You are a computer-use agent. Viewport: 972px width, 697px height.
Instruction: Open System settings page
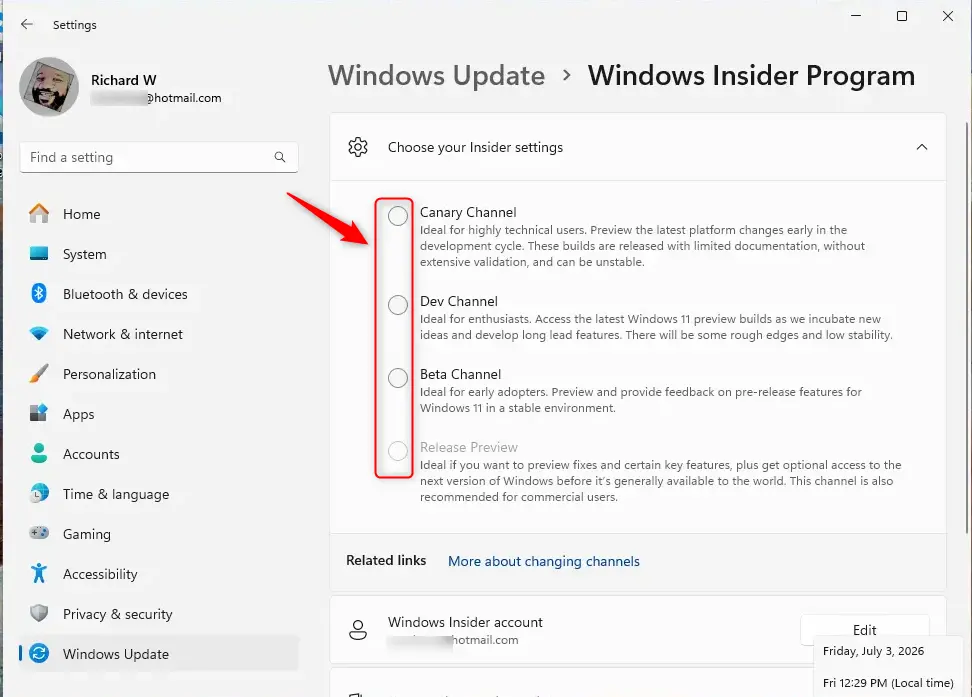tap(159, 254)
